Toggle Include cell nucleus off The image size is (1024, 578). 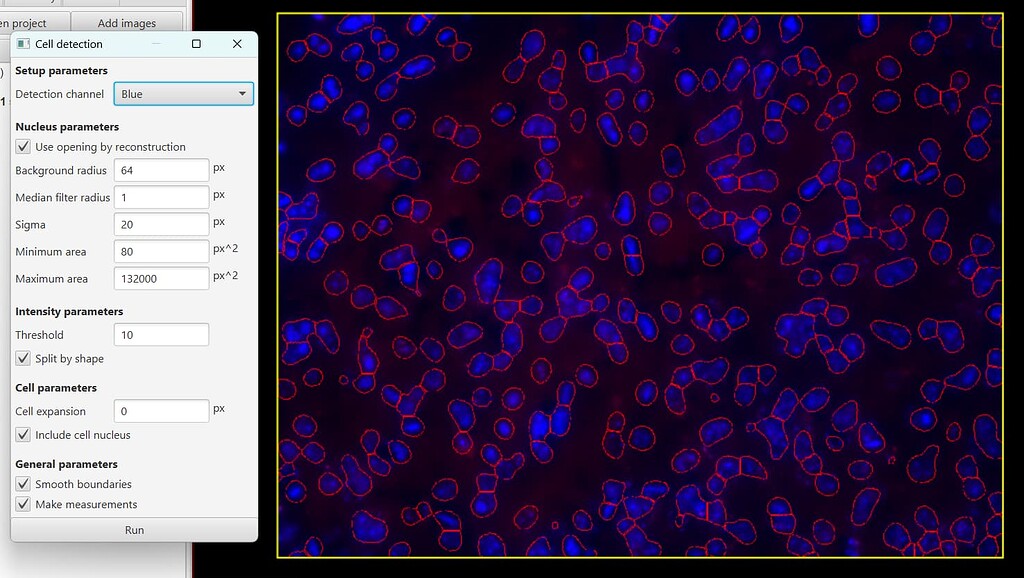[x=22, y=435]
